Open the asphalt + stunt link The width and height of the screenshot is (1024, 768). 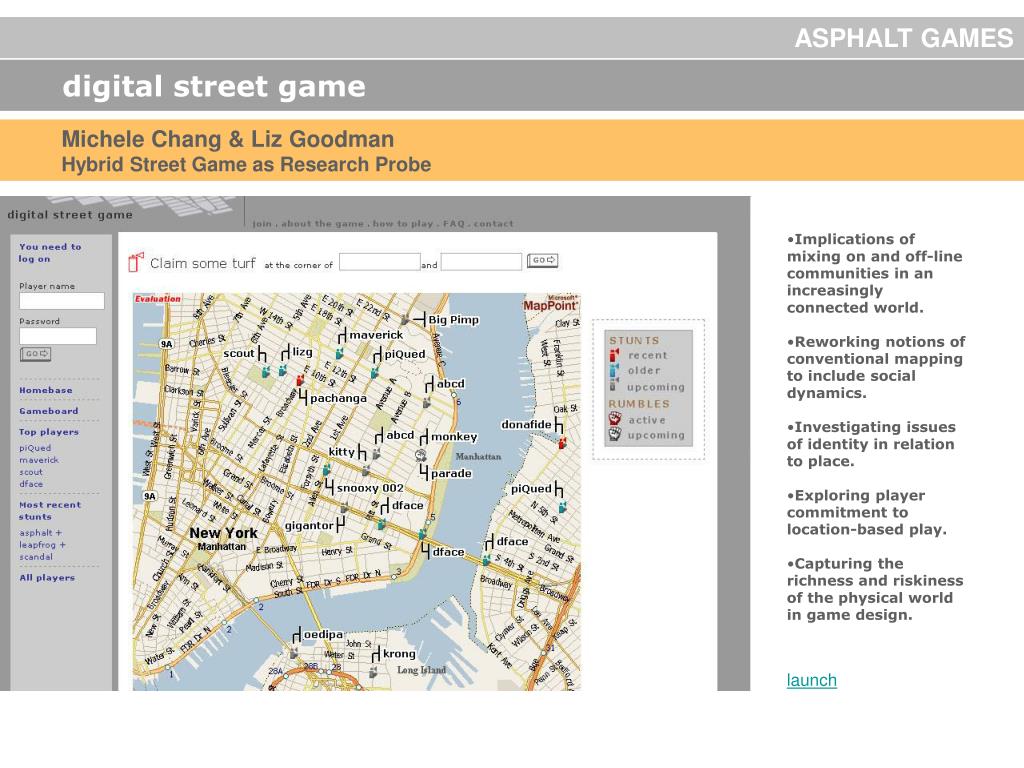click(x=40, y=533)
